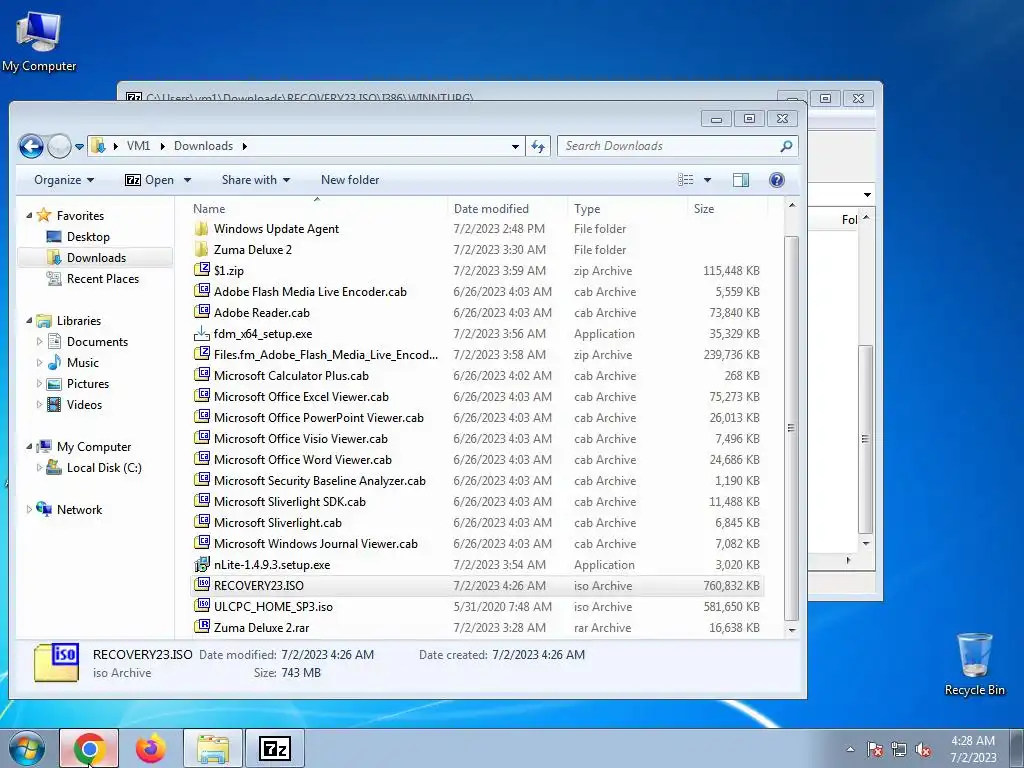Expand the arrow after Downloads breadcrumb
The image size is (1024, 768).
(x=245, y=146)
